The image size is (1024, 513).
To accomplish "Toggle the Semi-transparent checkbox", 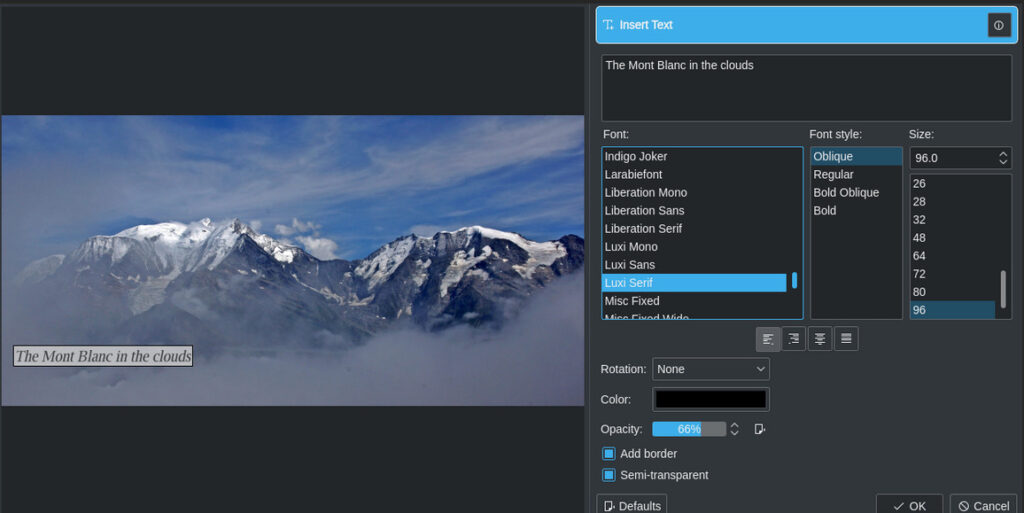I will (609, 475).
